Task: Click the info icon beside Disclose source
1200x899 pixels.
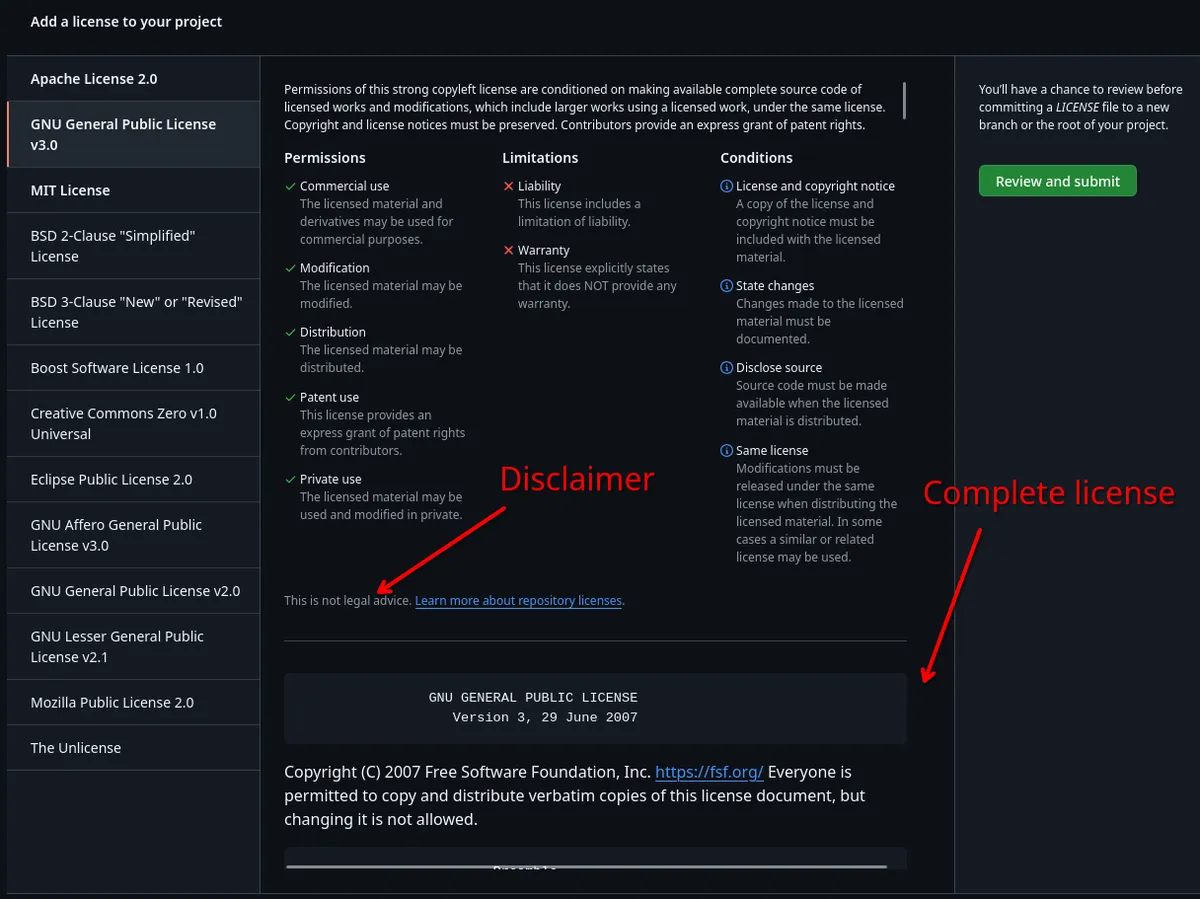Action: [x=726, y=368]
